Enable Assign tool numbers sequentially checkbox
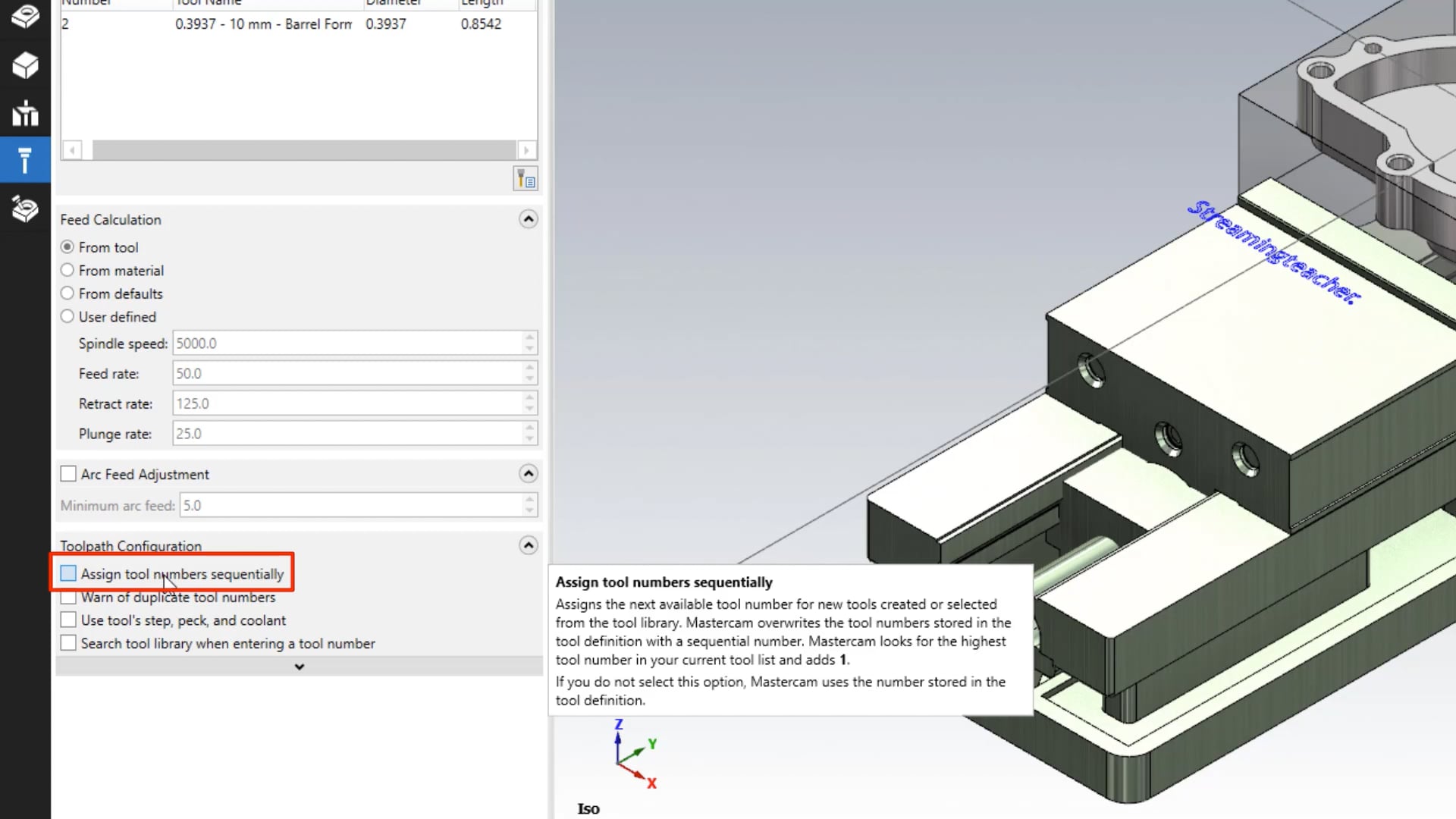The height and width of the screenshot is (819, 1456). click(67, 573)
